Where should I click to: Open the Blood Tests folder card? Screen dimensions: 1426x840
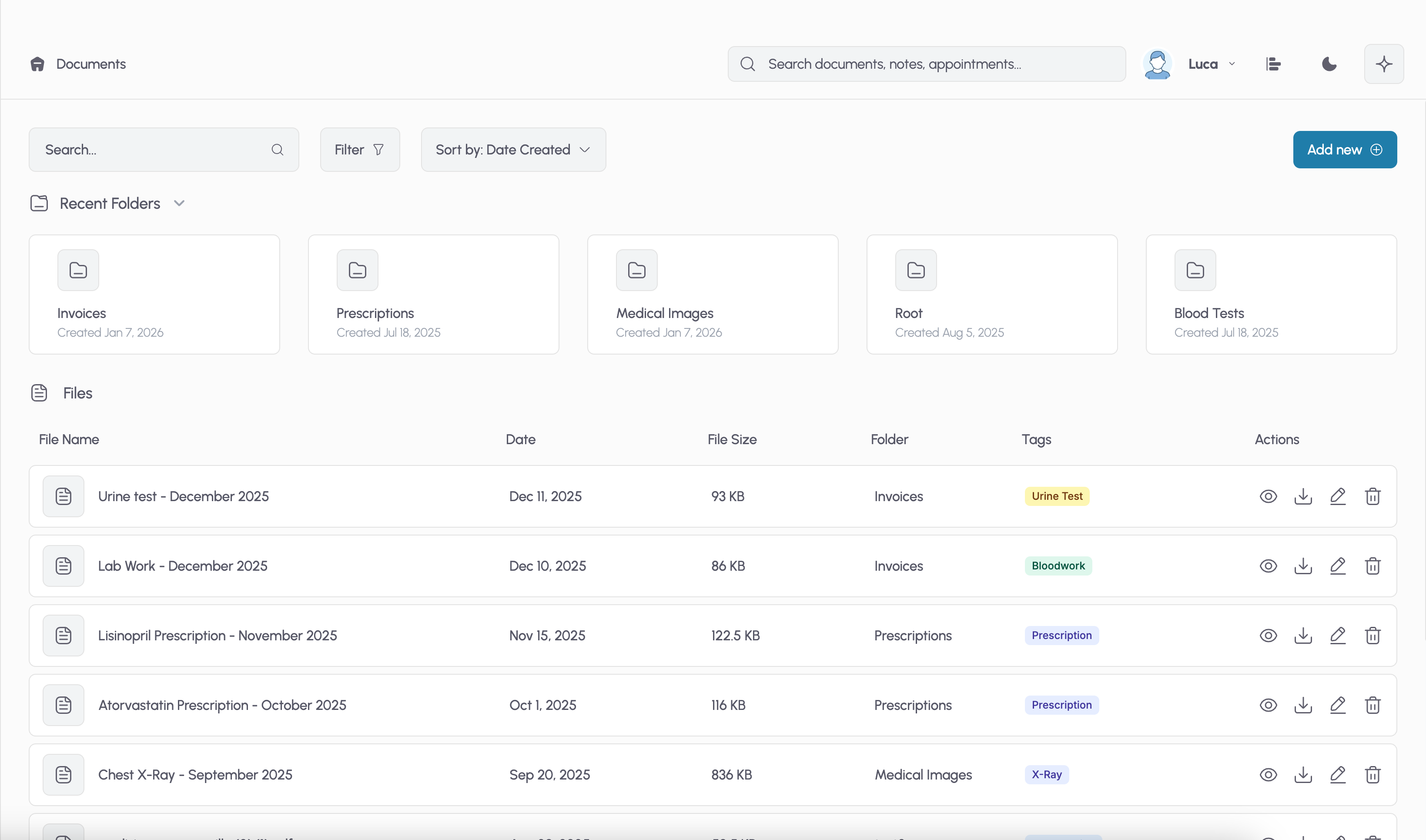pos(1270,295)
